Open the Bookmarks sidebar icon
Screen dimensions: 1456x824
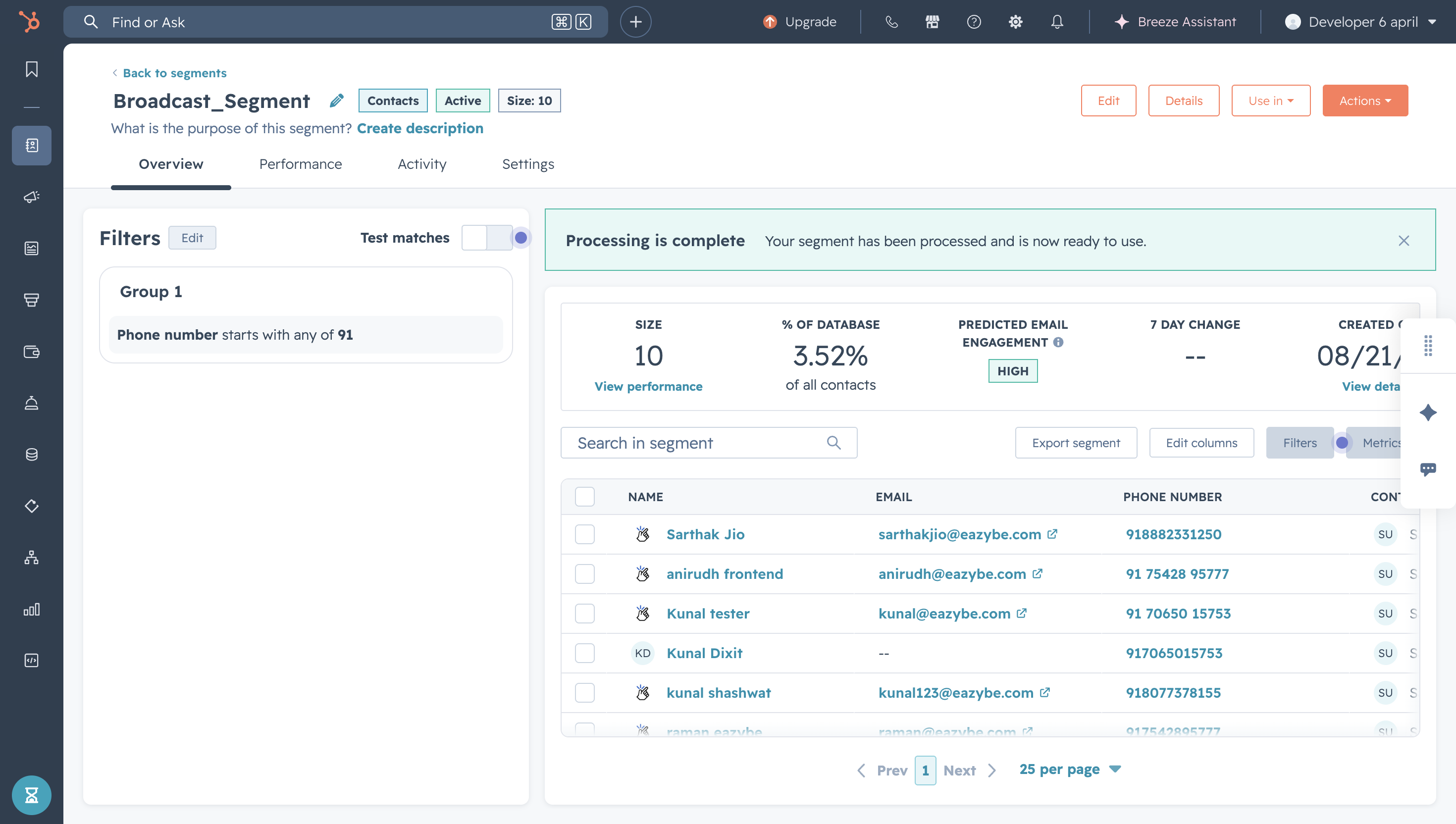(32, 69)
